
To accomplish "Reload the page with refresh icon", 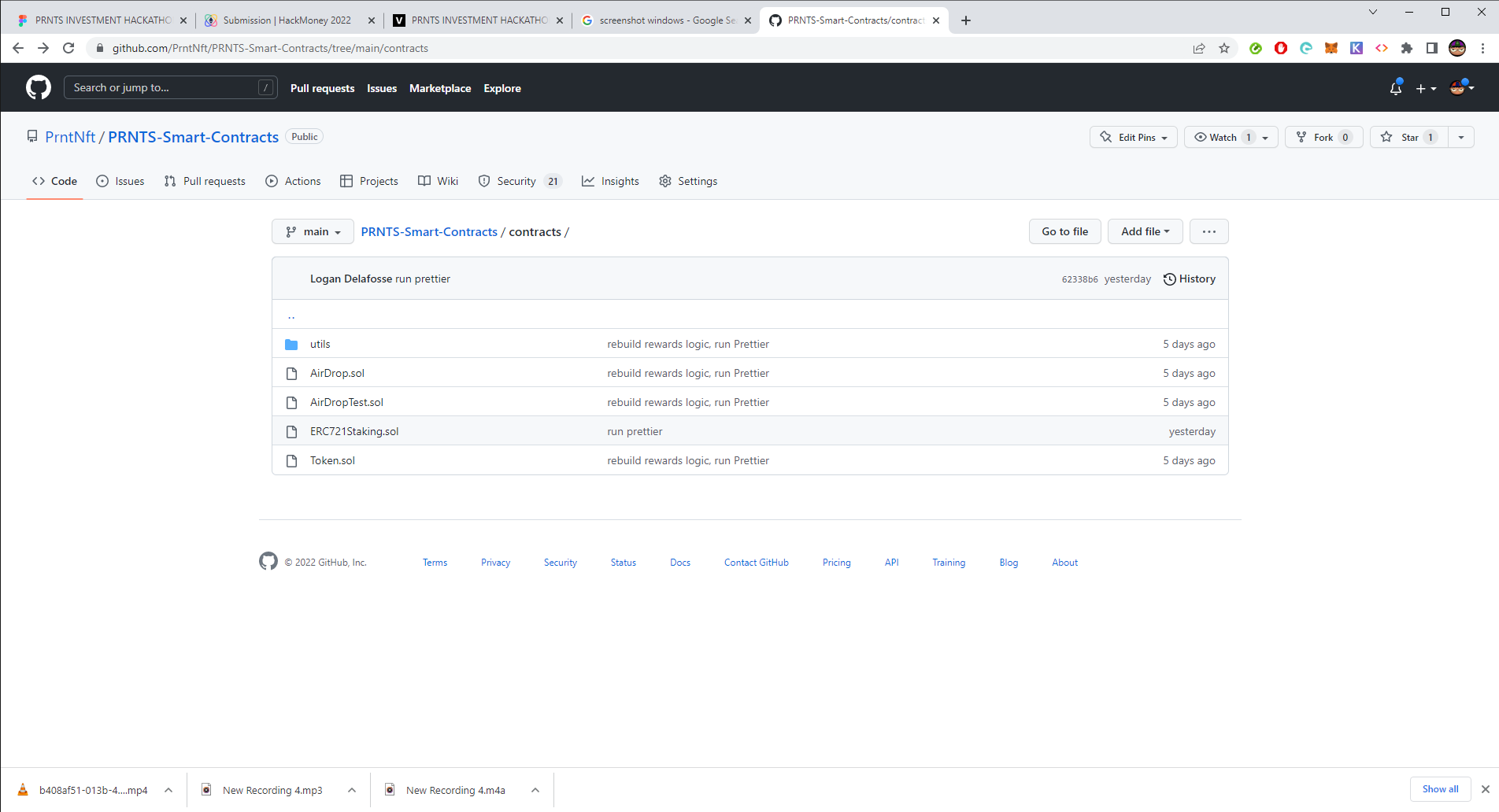I will click(68, 48).
